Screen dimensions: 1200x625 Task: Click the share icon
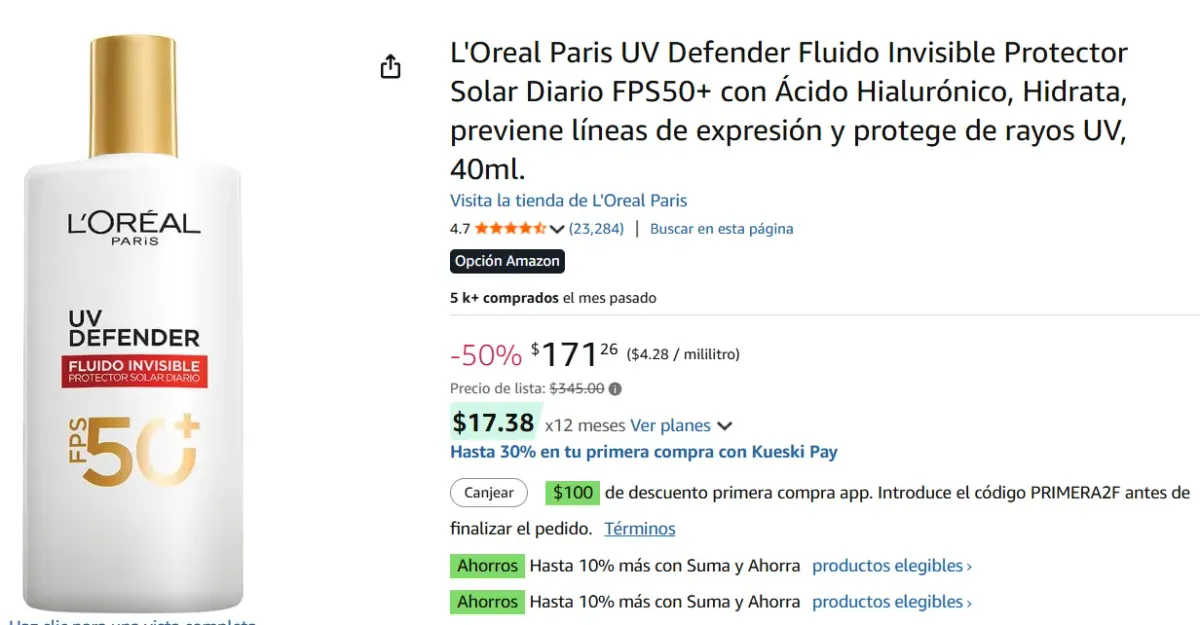point(390,64)
